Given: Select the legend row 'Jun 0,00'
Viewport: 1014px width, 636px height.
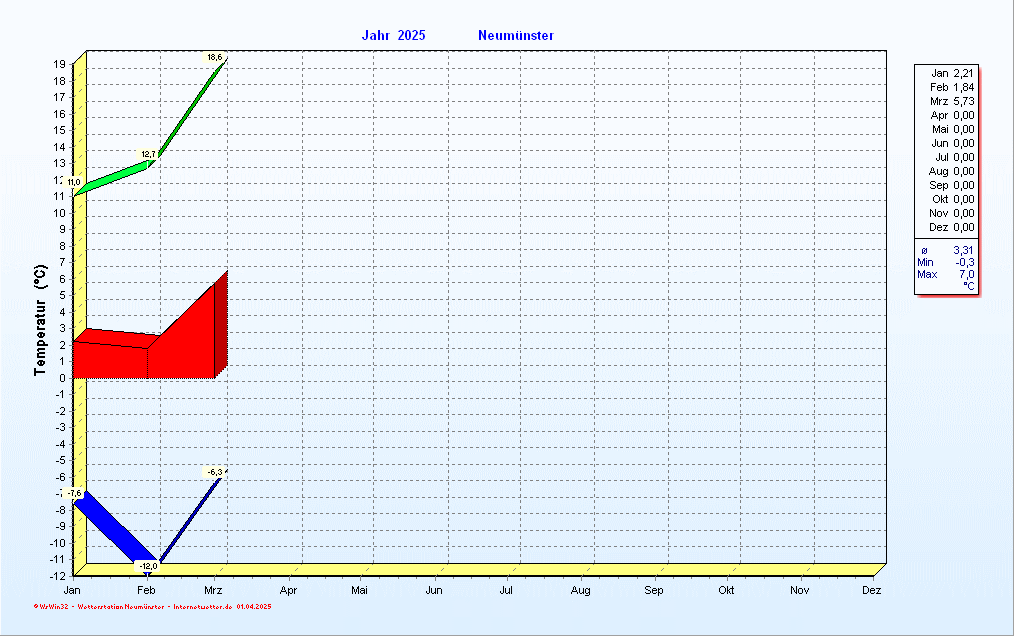Looking at the screenshot, I should click(952, 143).
